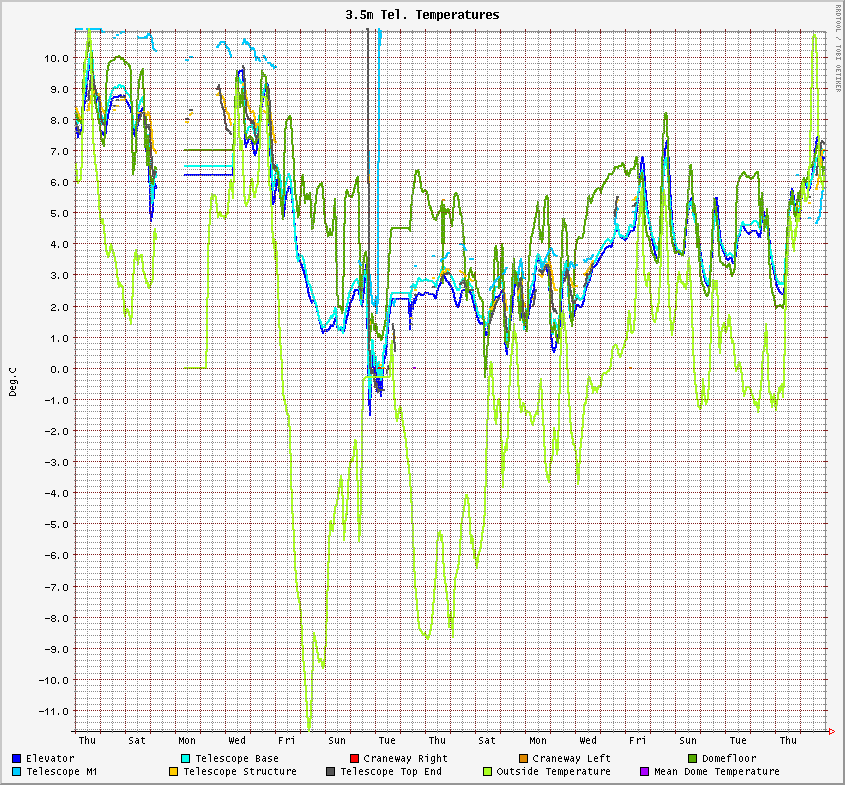
Task: Click the -11.0 y-axis tick label
Action: click(53, 711)
